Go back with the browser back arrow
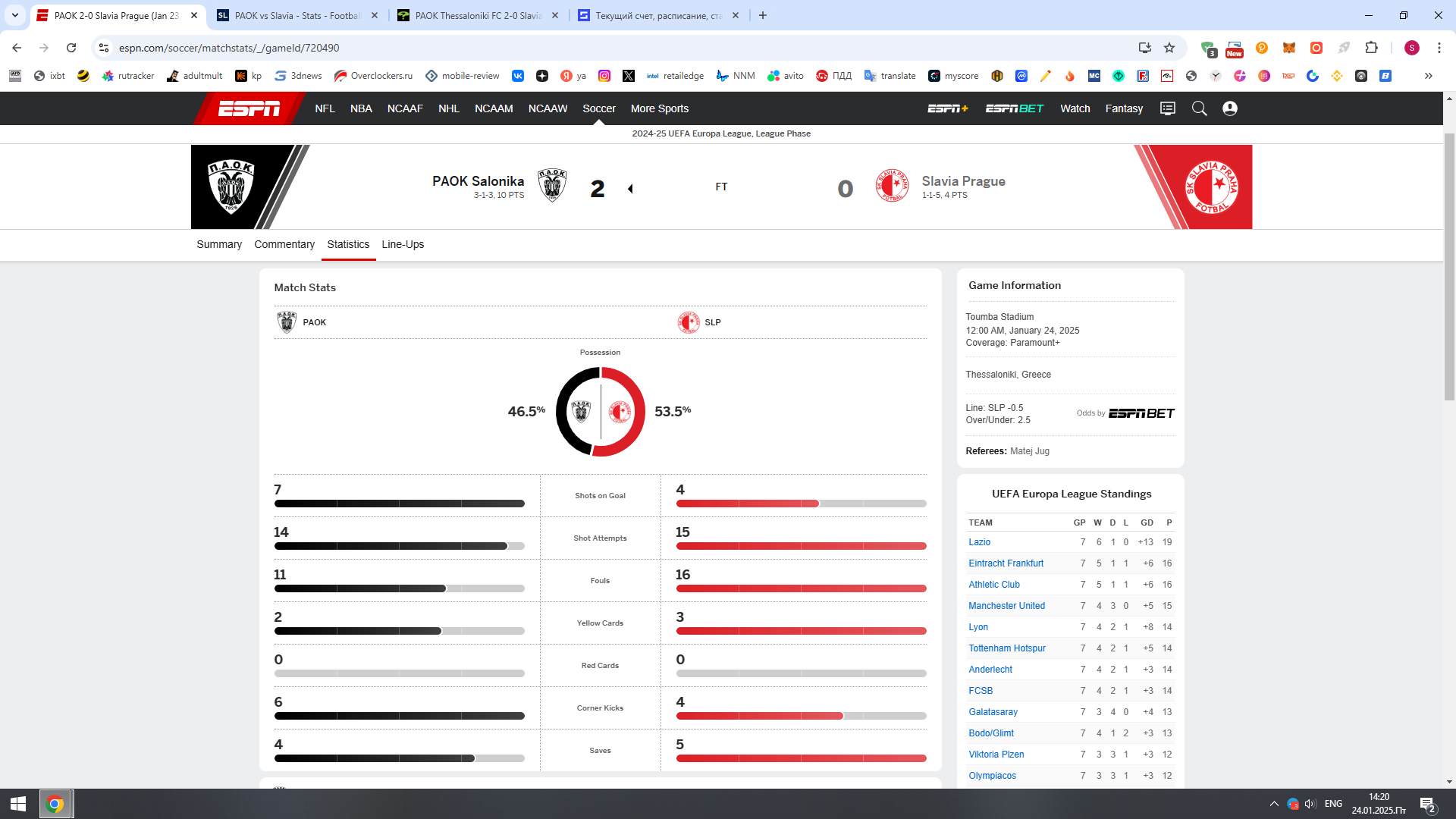 click(17, 48)
